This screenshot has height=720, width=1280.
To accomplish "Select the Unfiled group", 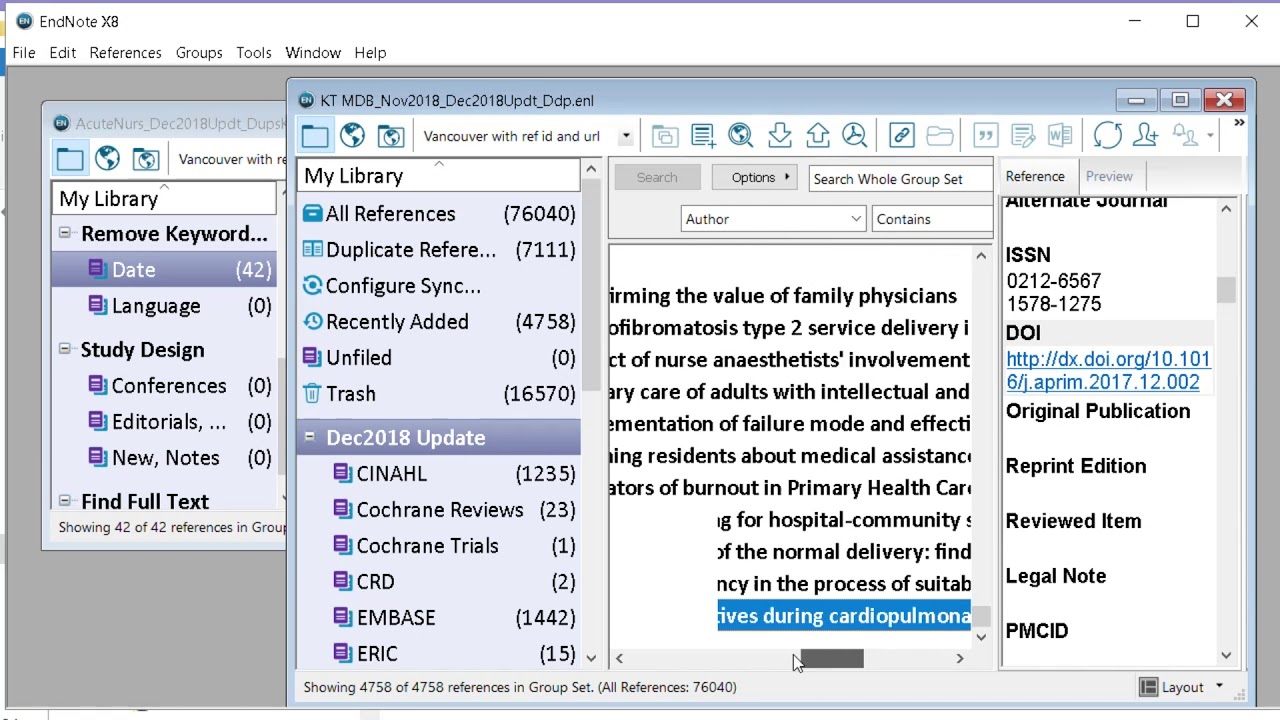I will (x=439, y=358).
